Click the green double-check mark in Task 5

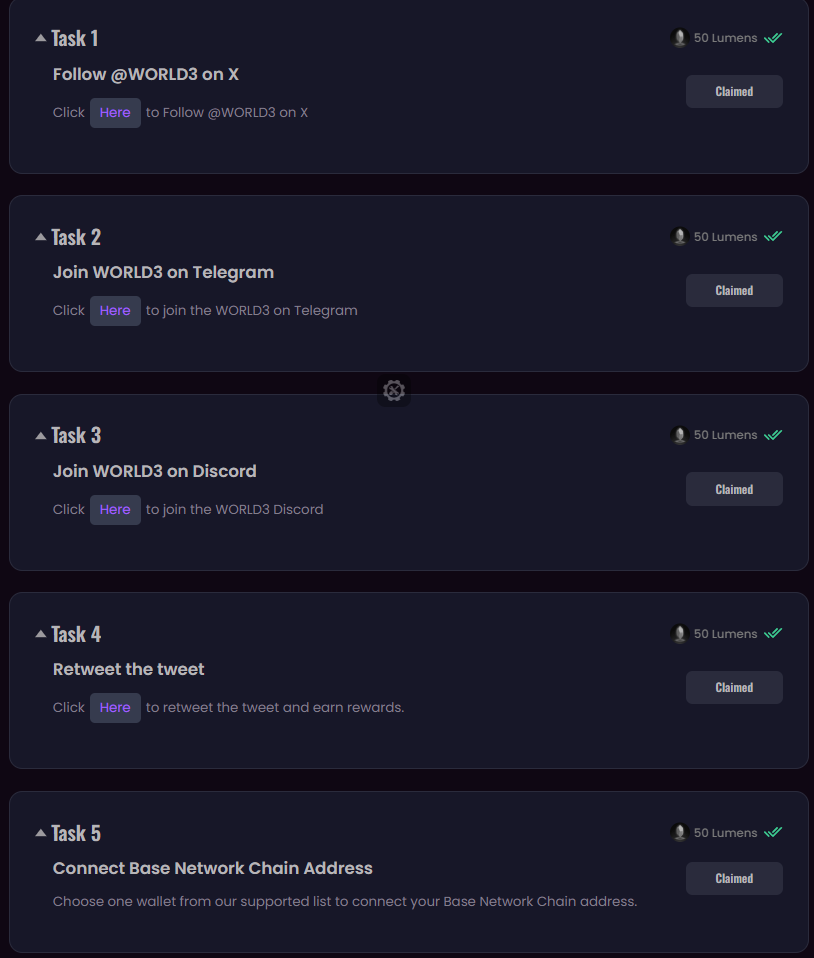click(x=773, y=832)
